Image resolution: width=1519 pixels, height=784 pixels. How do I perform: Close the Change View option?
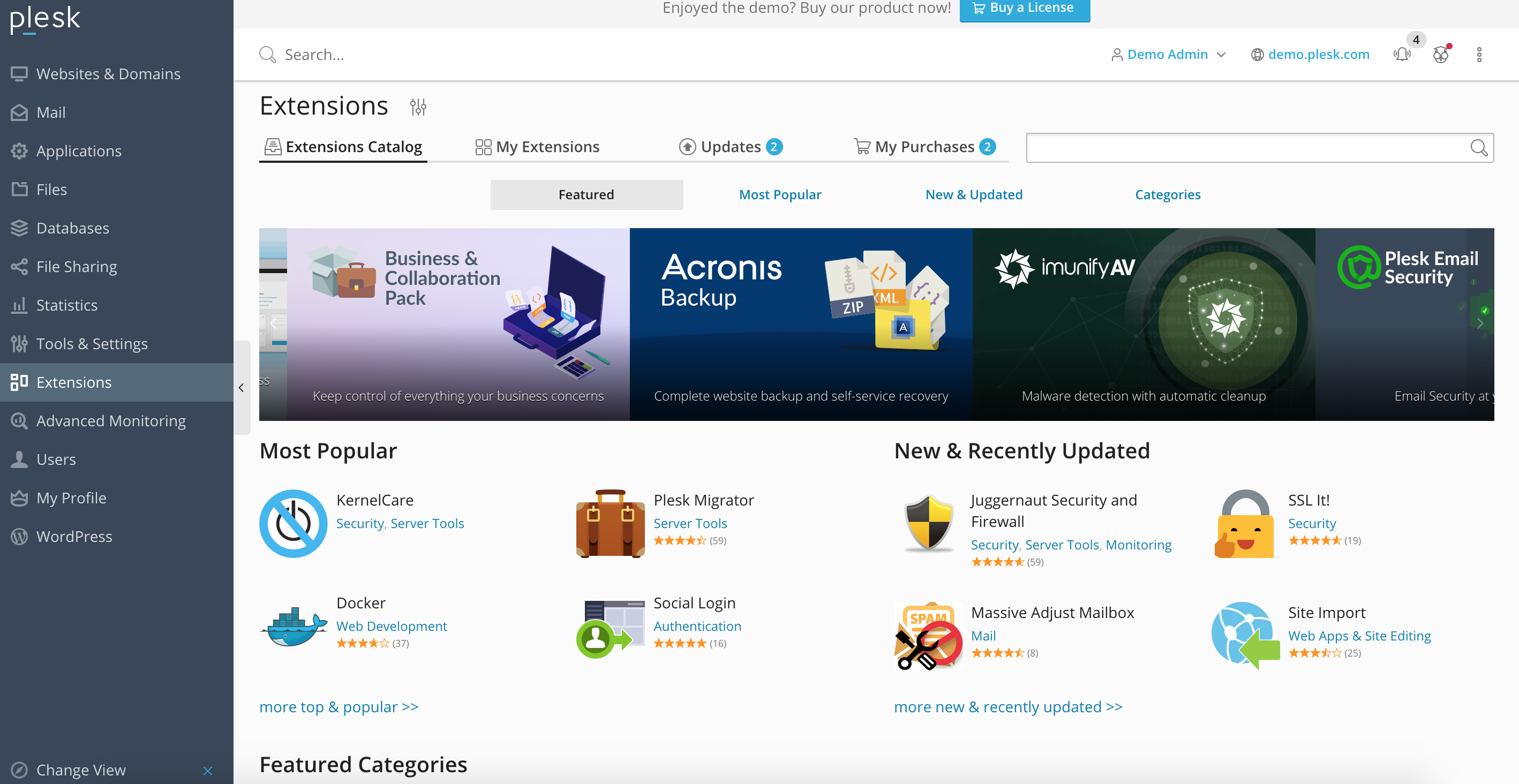point(208,770)
